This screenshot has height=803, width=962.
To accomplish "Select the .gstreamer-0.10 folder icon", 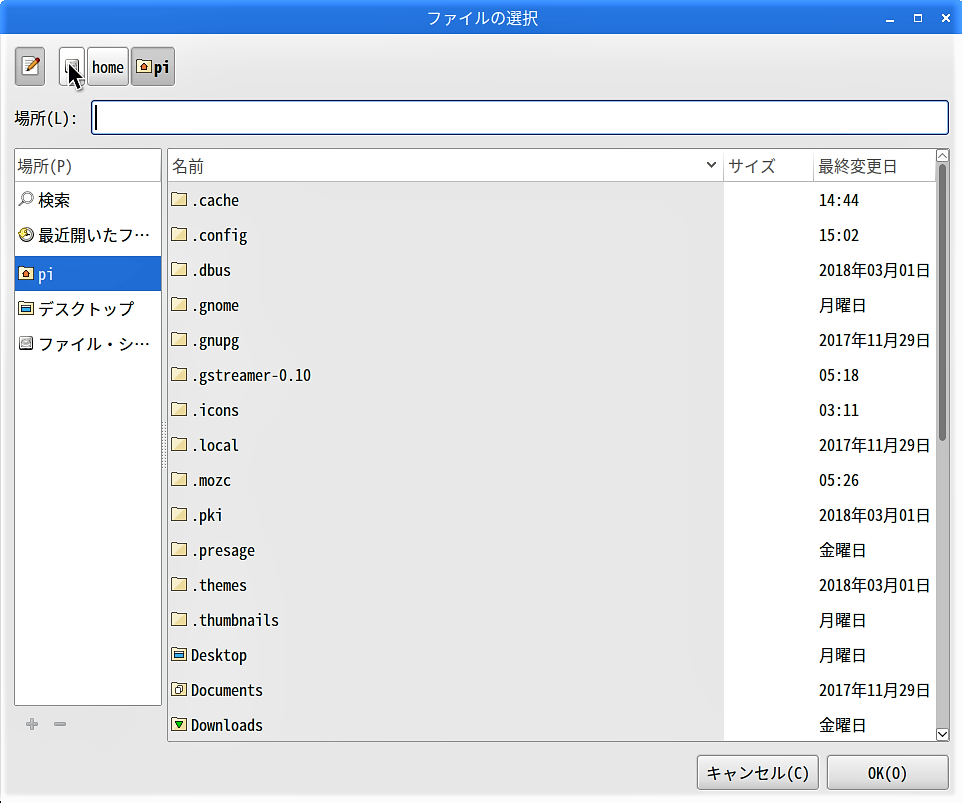I will 179,374.
